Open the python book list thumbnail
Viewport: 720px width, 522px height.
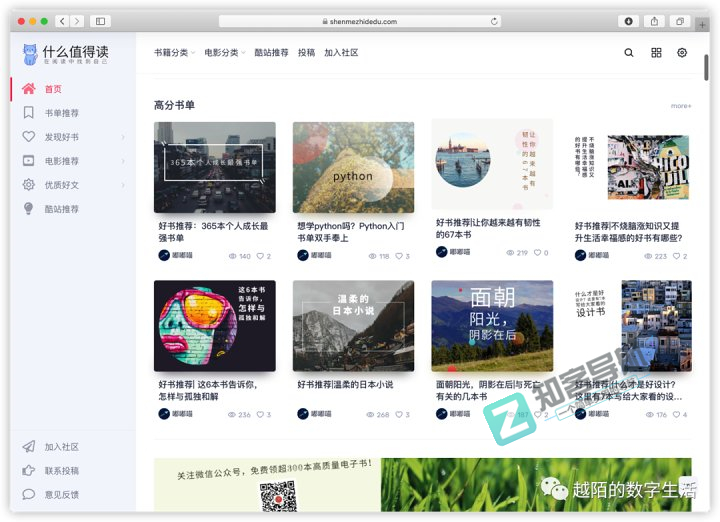(x=353, y=168)
